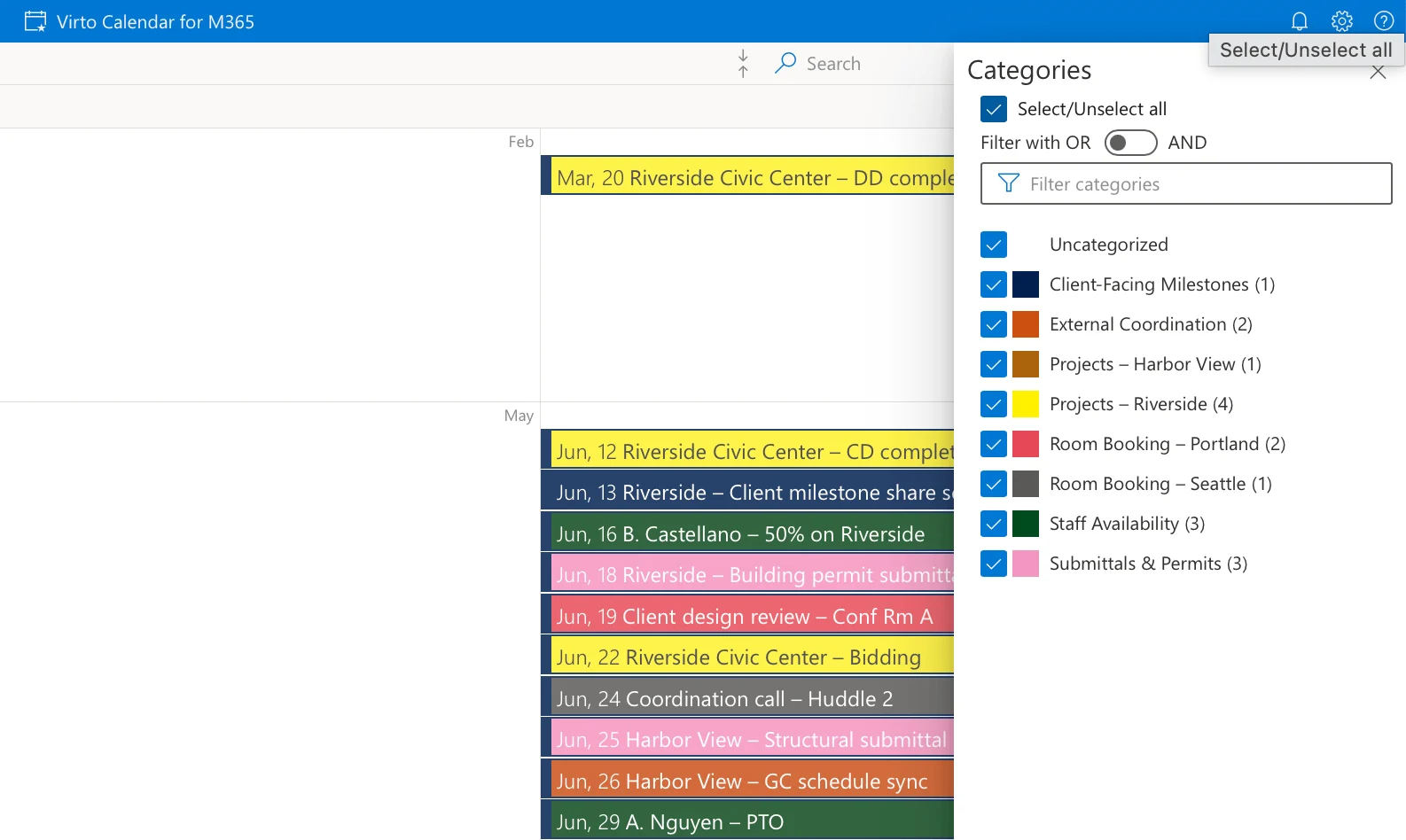Click the Submittals & Permits (3) label

coord(1148,564)
